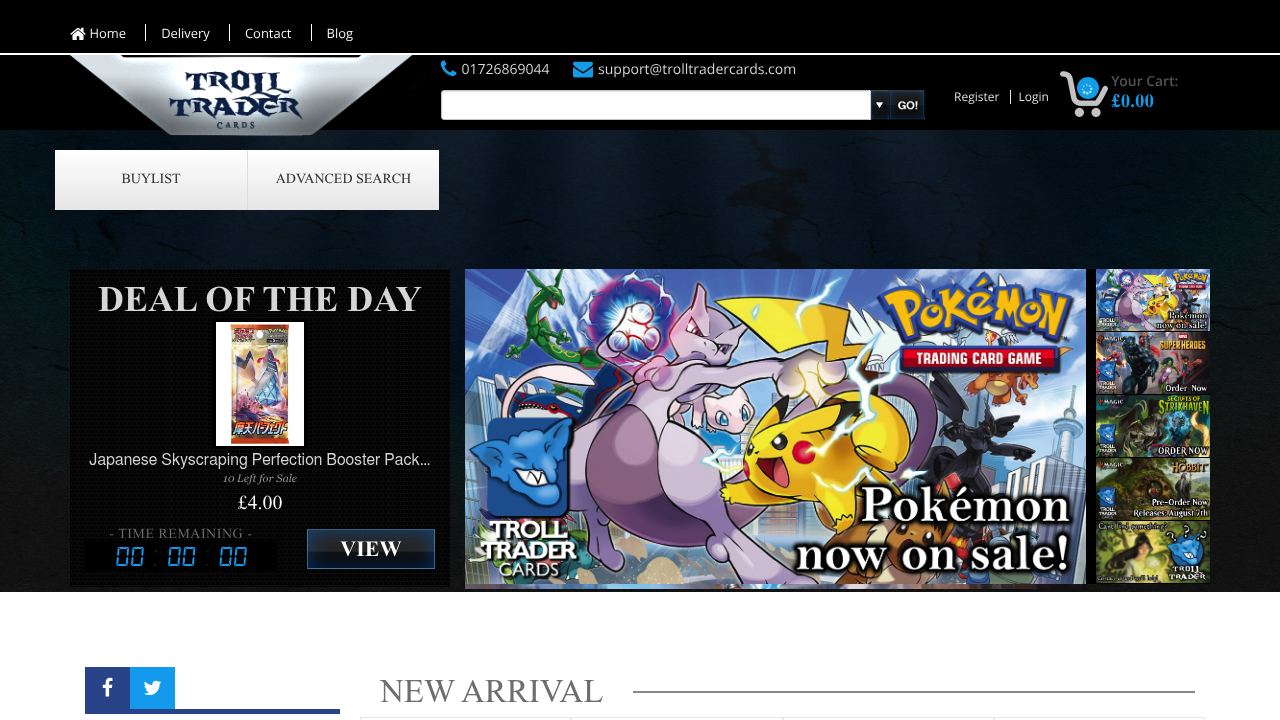Open the Delivery page
The width and height of the screenshot is (1280, 720).
click(185, 33)
